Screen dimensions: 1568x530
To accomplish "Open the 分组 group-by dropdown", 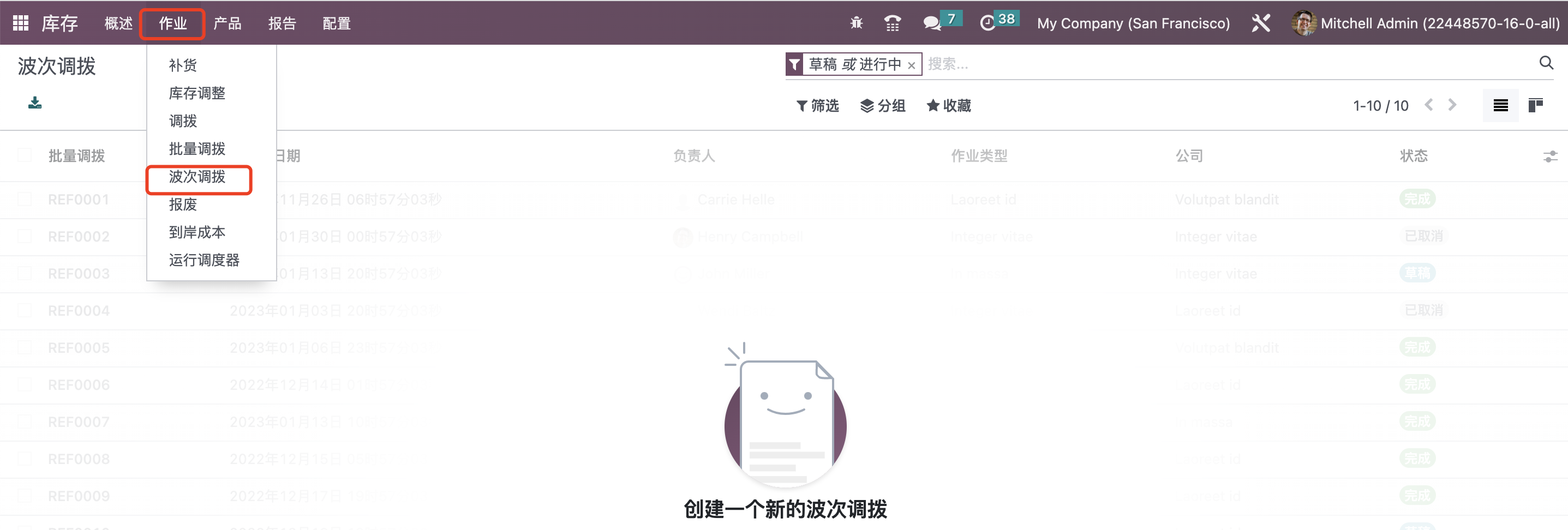I will [883, 106].
